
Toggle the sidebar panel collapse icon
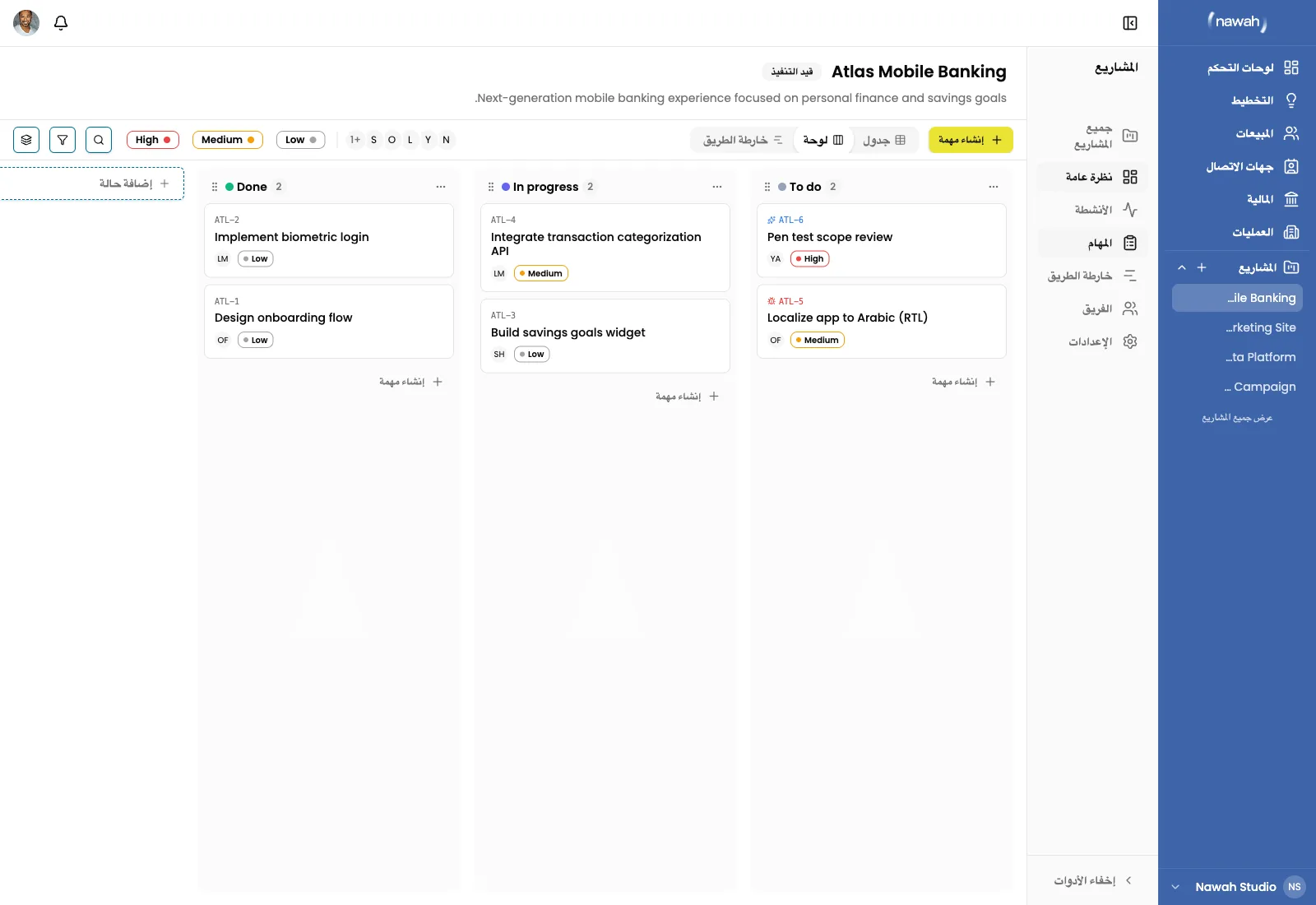click(1130, 23)
